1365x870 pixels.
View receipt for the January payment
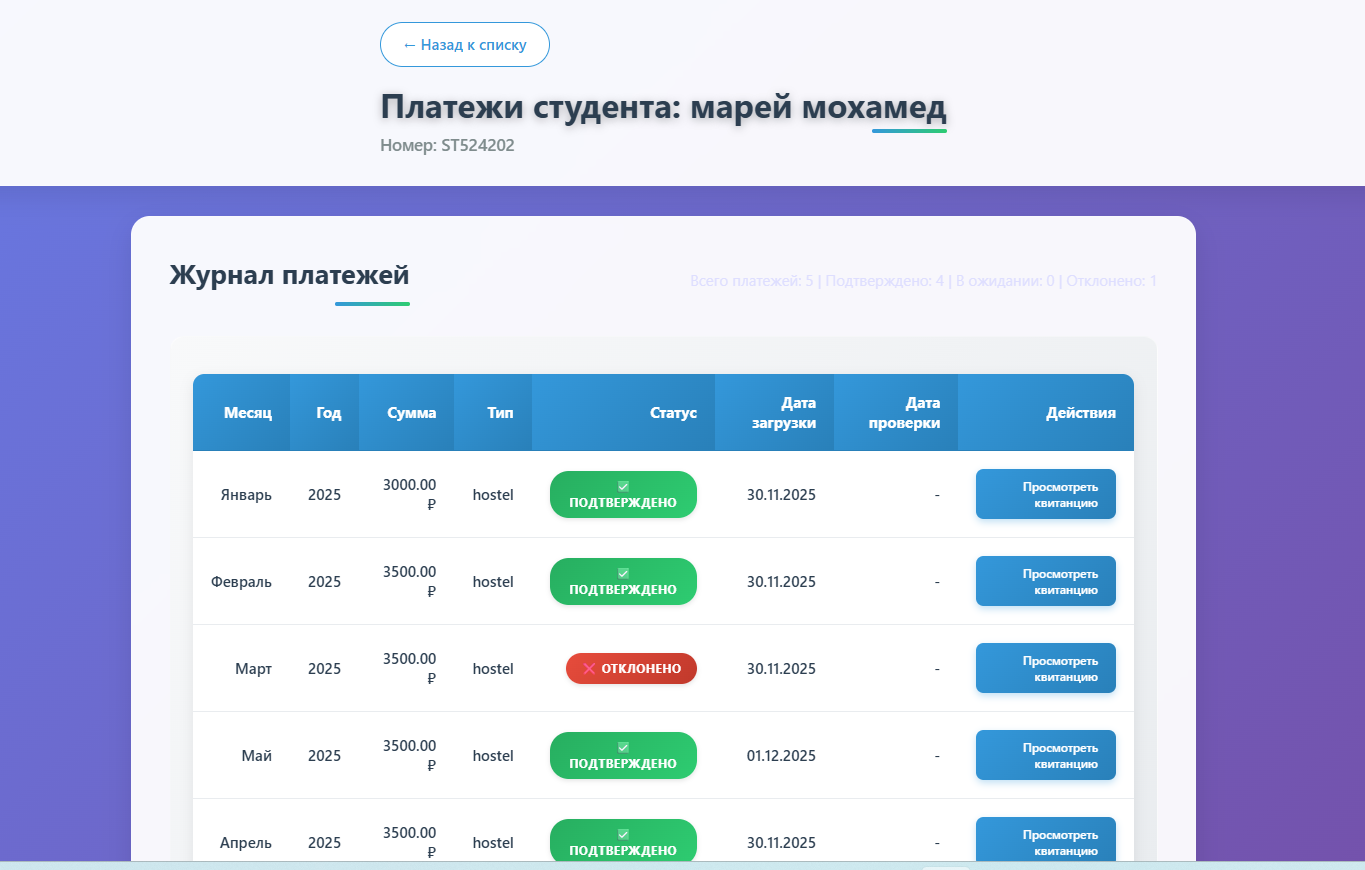pos(1045,494)
